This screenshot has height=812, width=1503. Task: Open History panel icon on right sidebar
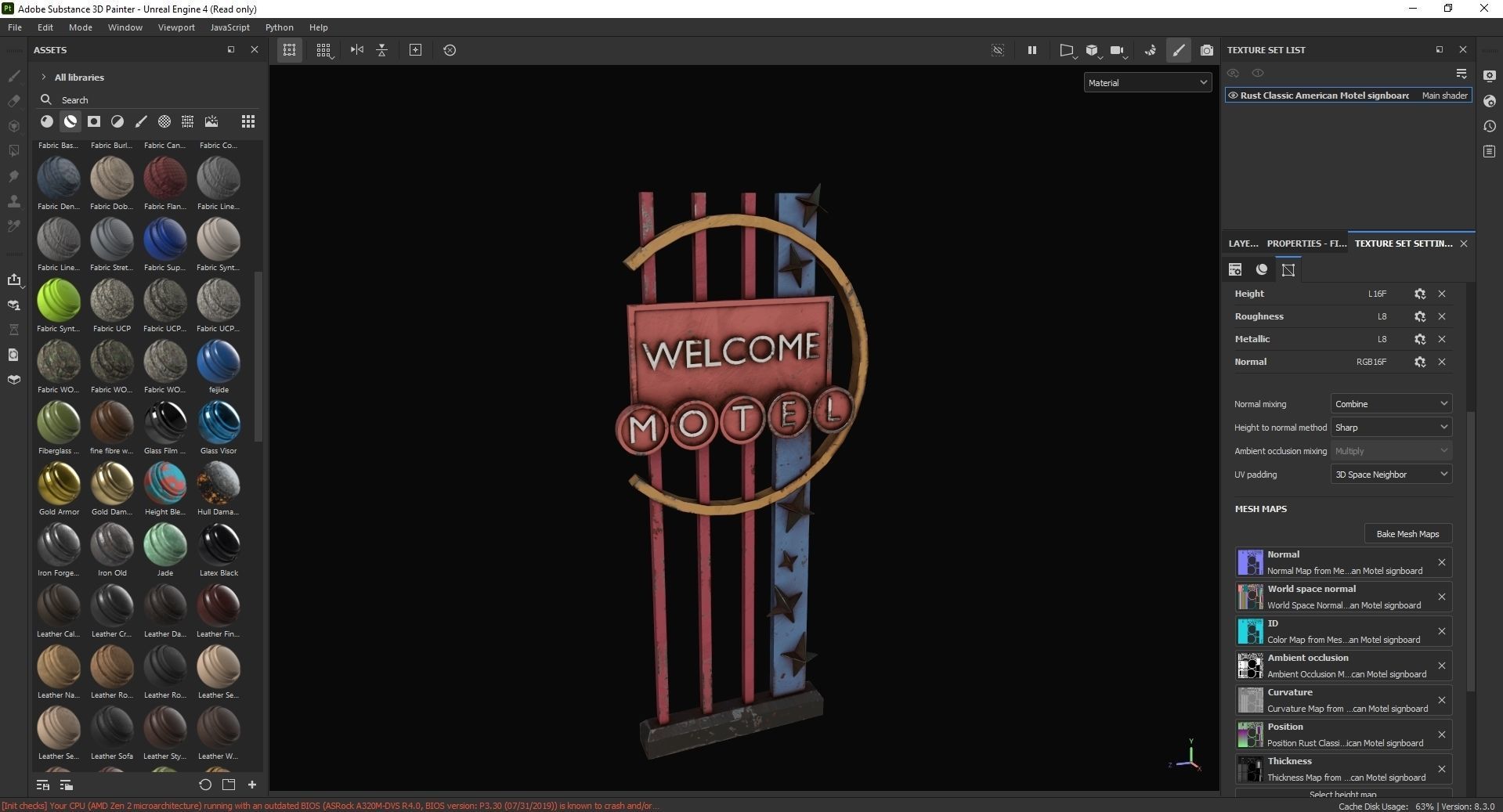click(x=1490, y=126)
